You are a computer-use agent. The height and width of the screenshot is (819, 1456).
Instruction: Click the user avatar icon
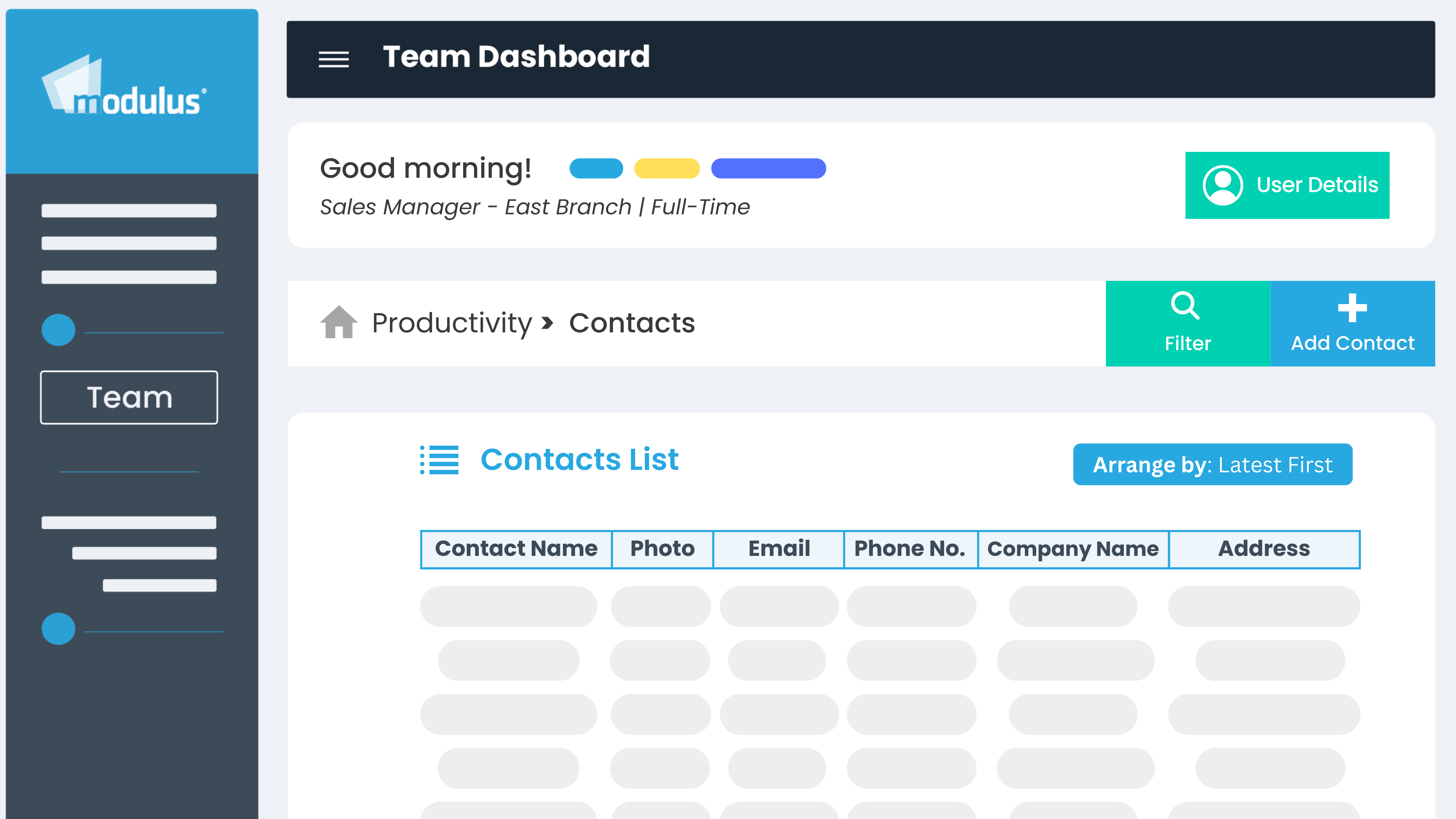pyautogui.click(x=1223, y=185)
